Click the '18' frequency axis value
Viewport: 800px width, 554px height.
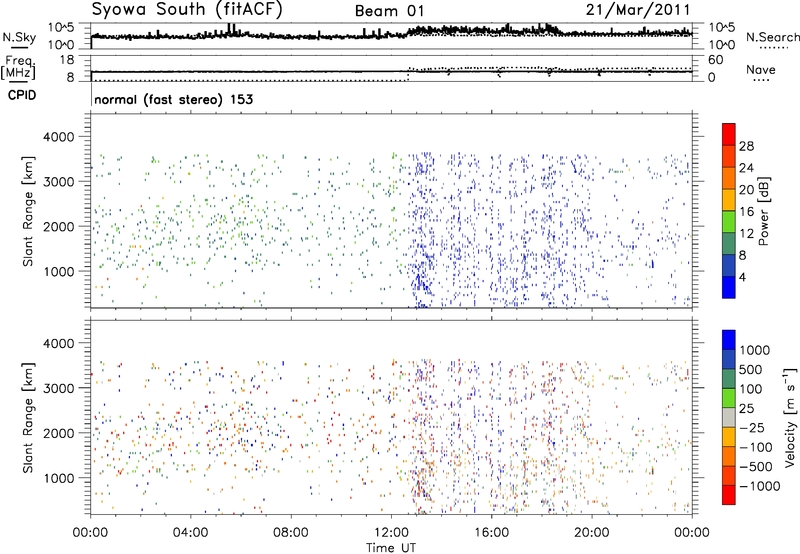(67, 60)
